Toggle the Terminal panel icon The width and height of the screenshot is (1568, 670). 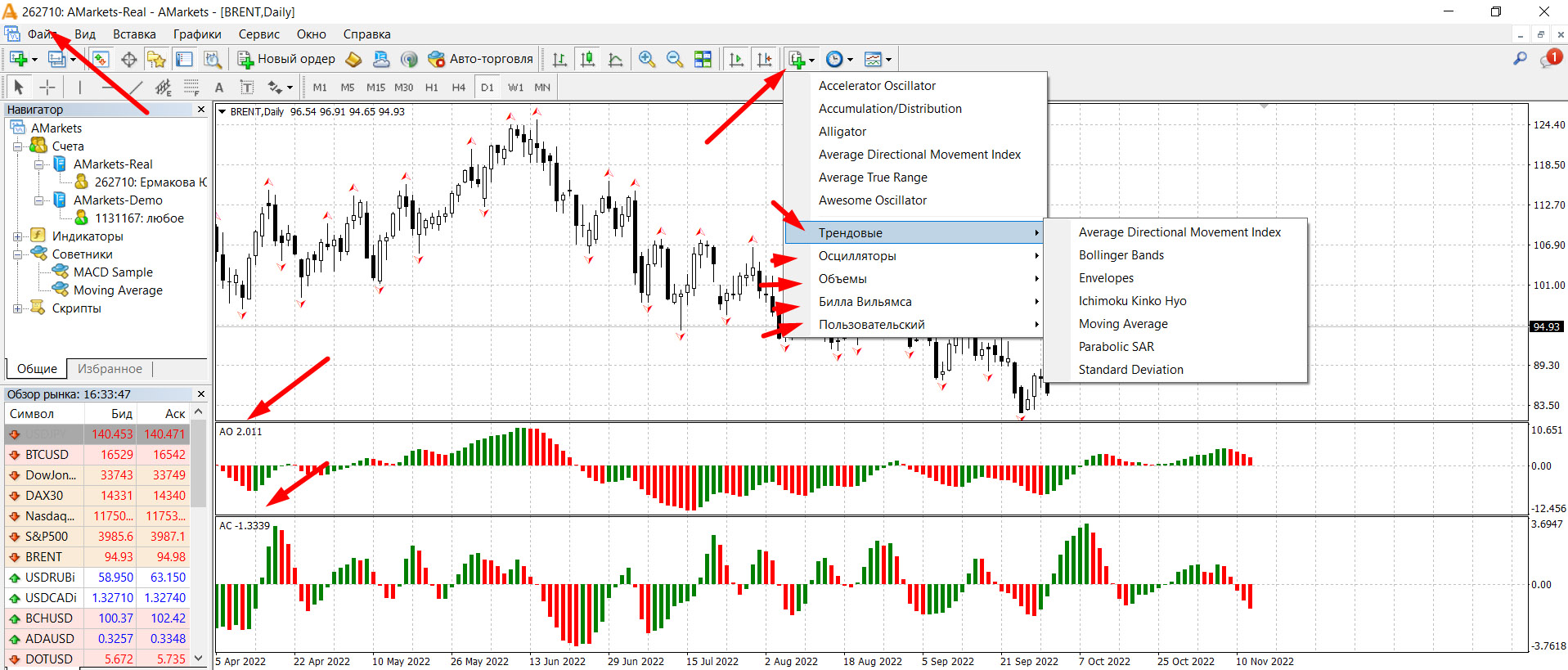click(x=184, y=59)
